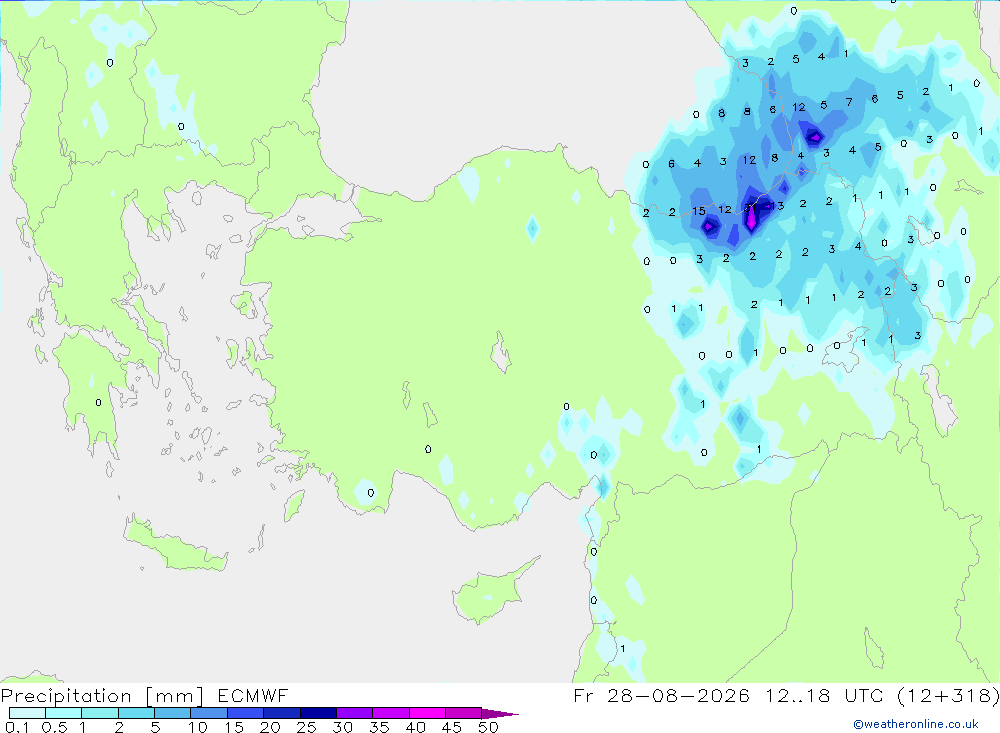Click the forecast offset '(12+318)' text
The width and height of the screenshot is (1000, 733).
click(949, 695)
